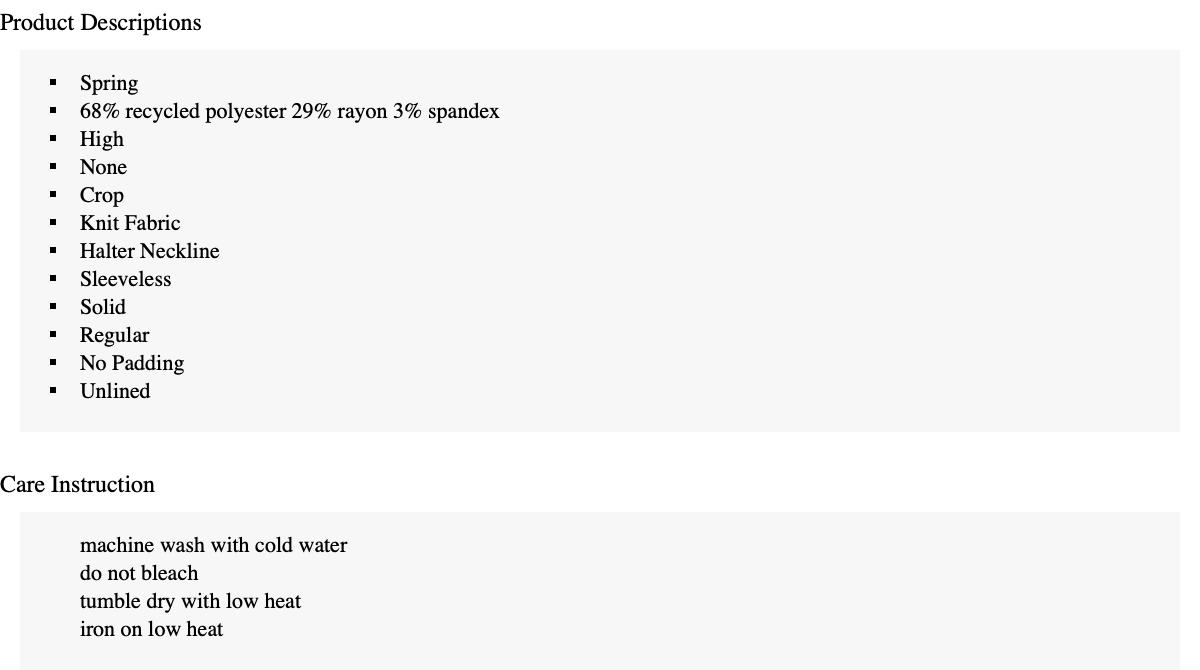Viewport: 1200px width, 670px height.
Task: Click the Regular list item
Action: 114,335
